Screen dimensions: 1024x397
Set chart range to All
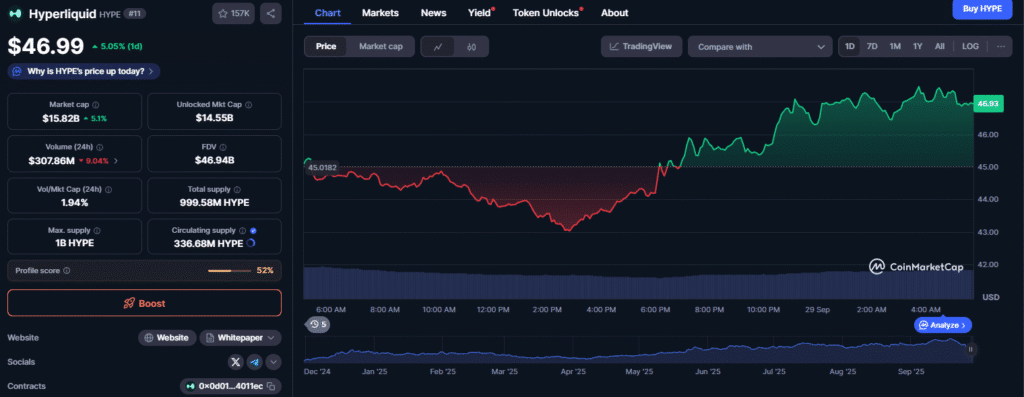[939, 46]
